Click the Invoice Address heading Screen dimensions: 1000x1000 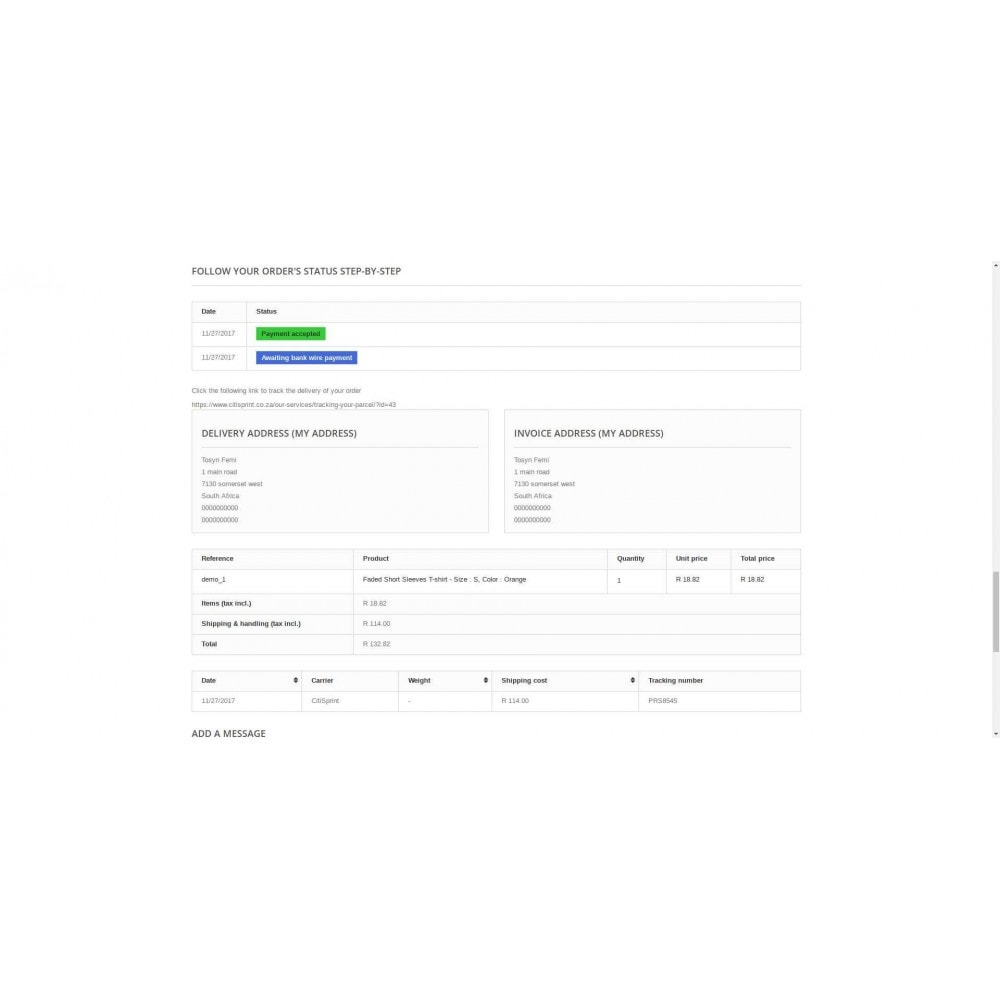pos(589,433)
